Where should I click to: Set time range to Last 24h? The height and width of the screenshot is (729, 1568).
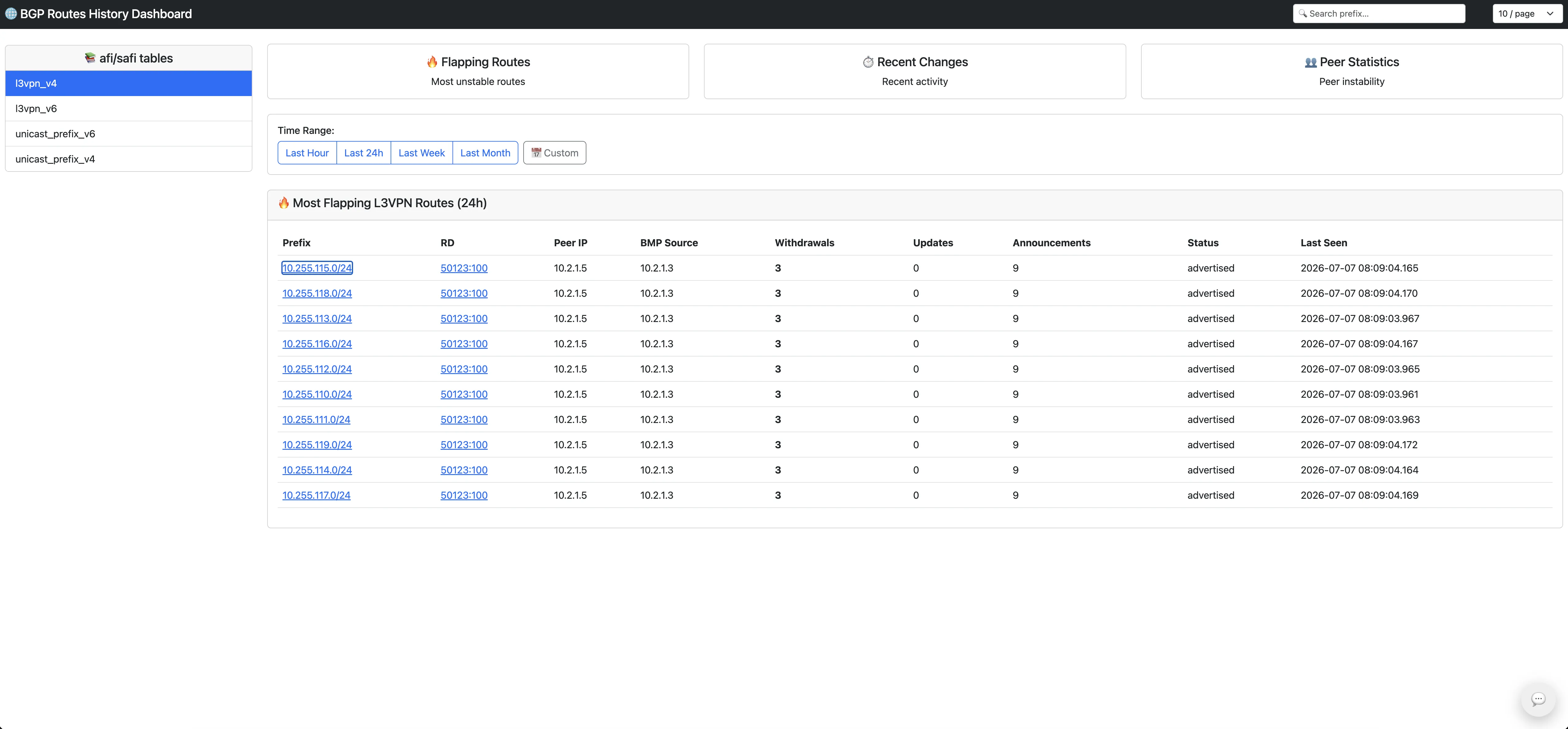(x=364, y=153)
